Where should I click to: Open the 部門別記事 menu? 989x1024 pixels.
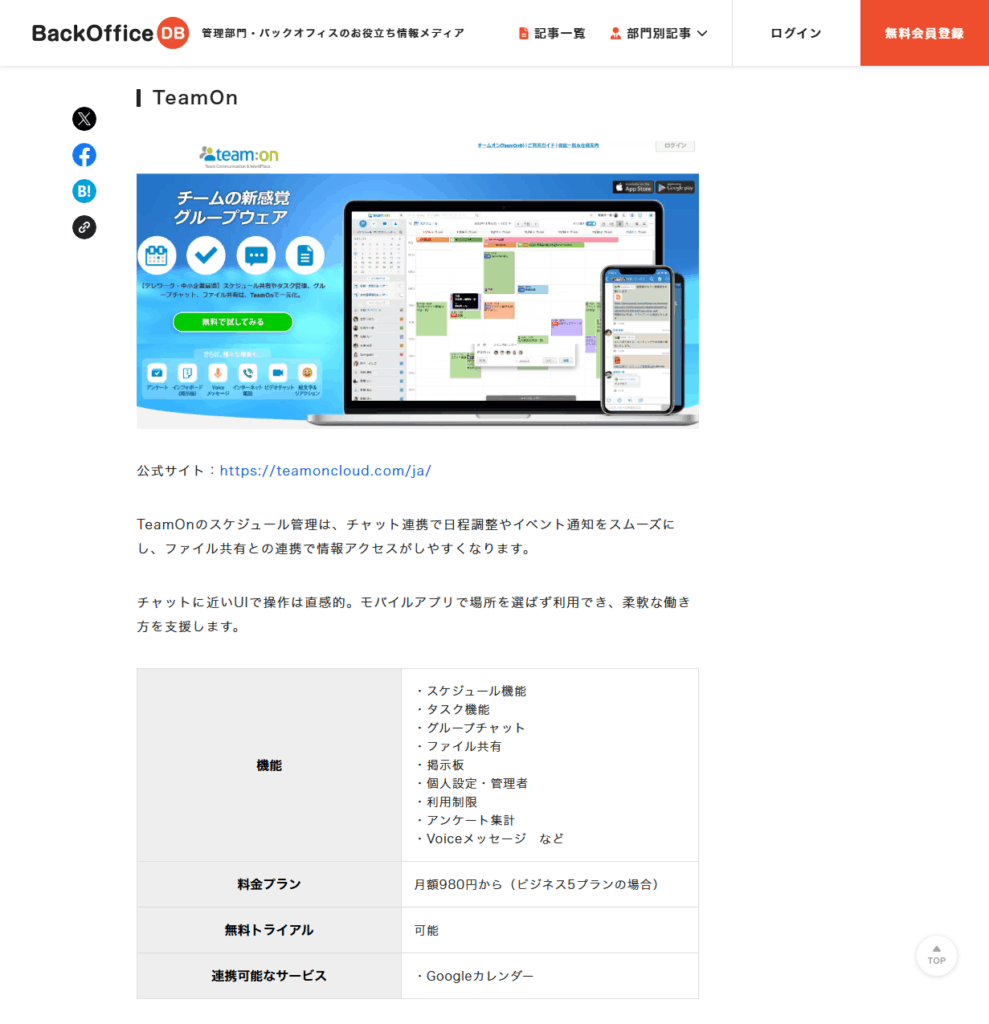point(658,33)
